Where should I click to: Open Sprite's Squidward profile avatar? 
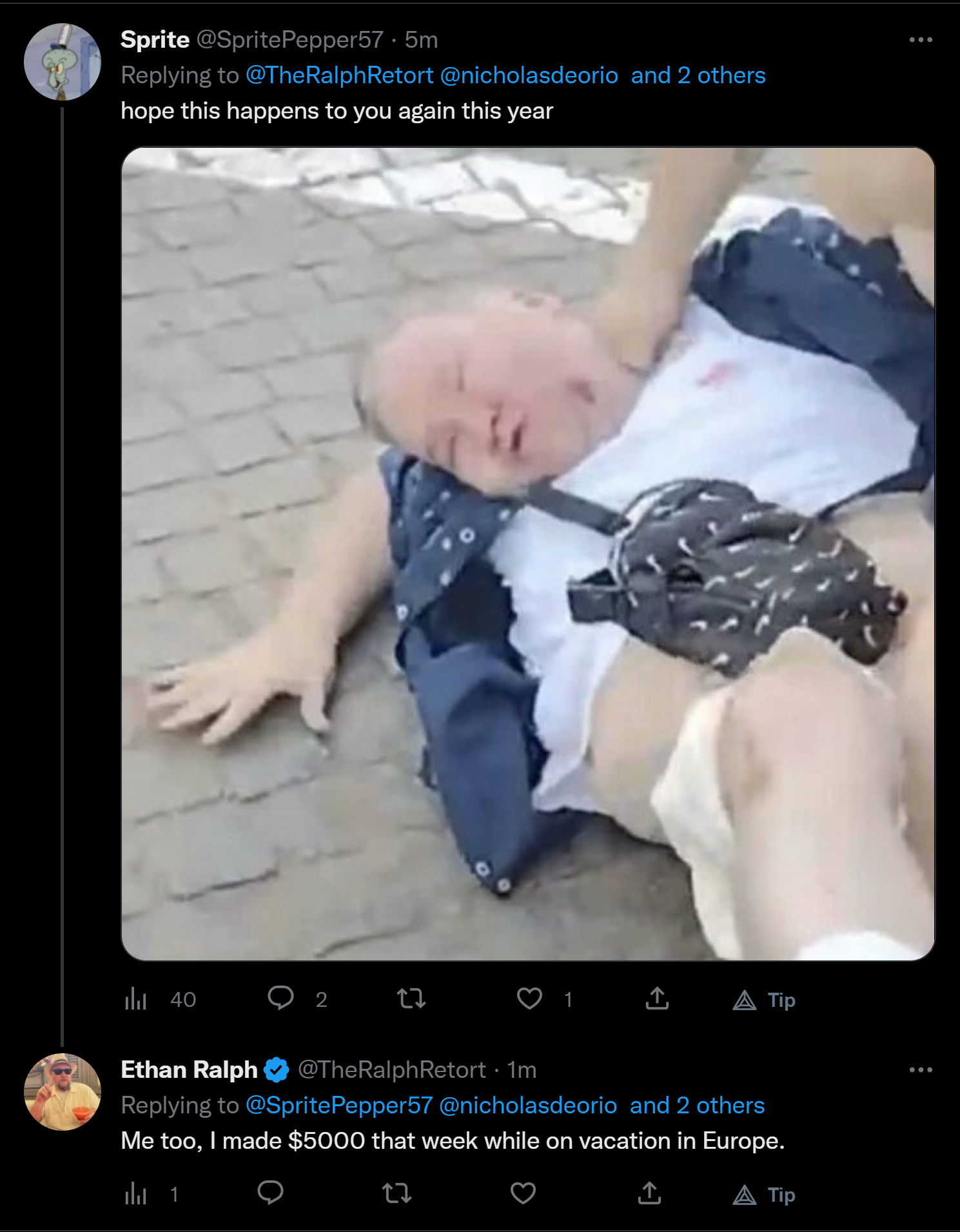[x=63, y=62]
